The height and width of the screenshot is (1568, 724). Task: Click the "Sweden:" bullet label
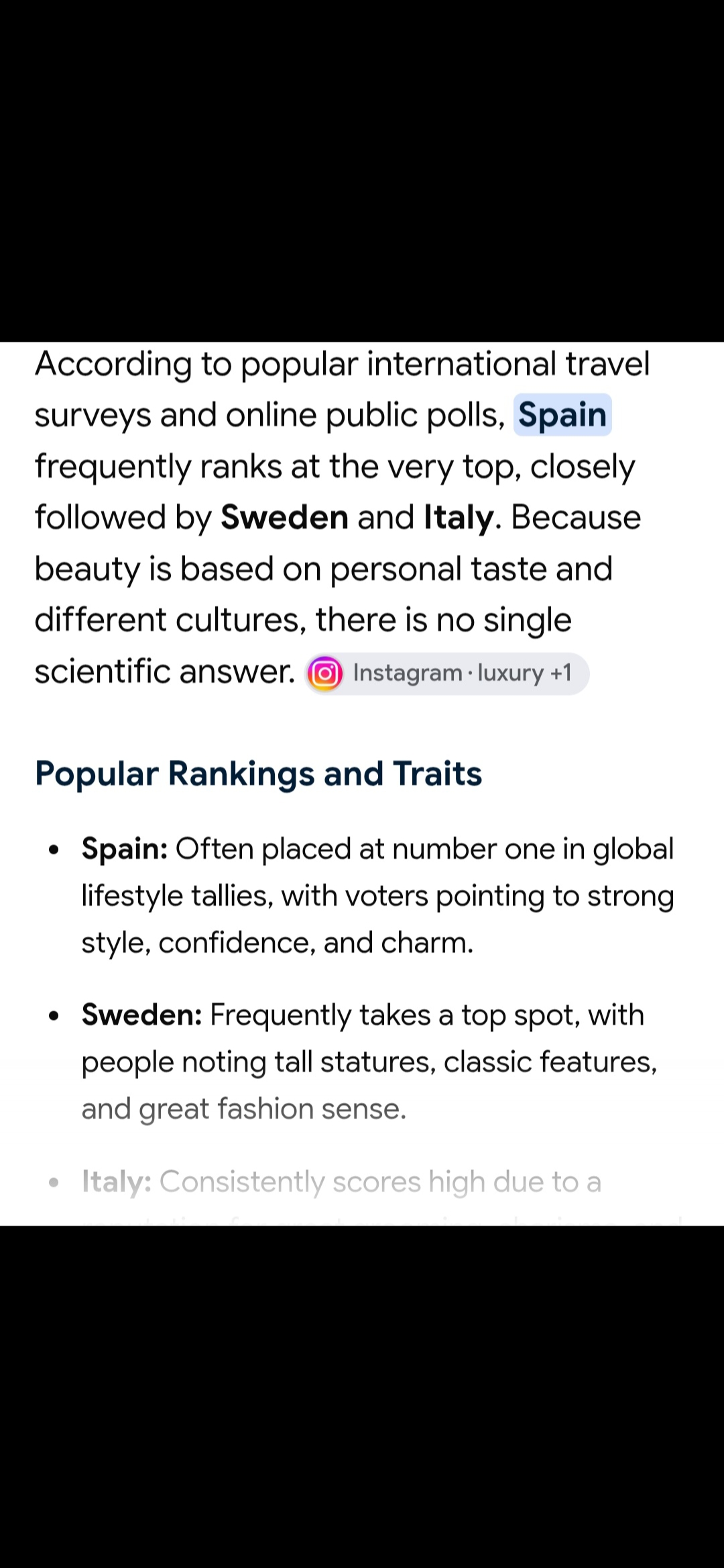[142, 1015]
